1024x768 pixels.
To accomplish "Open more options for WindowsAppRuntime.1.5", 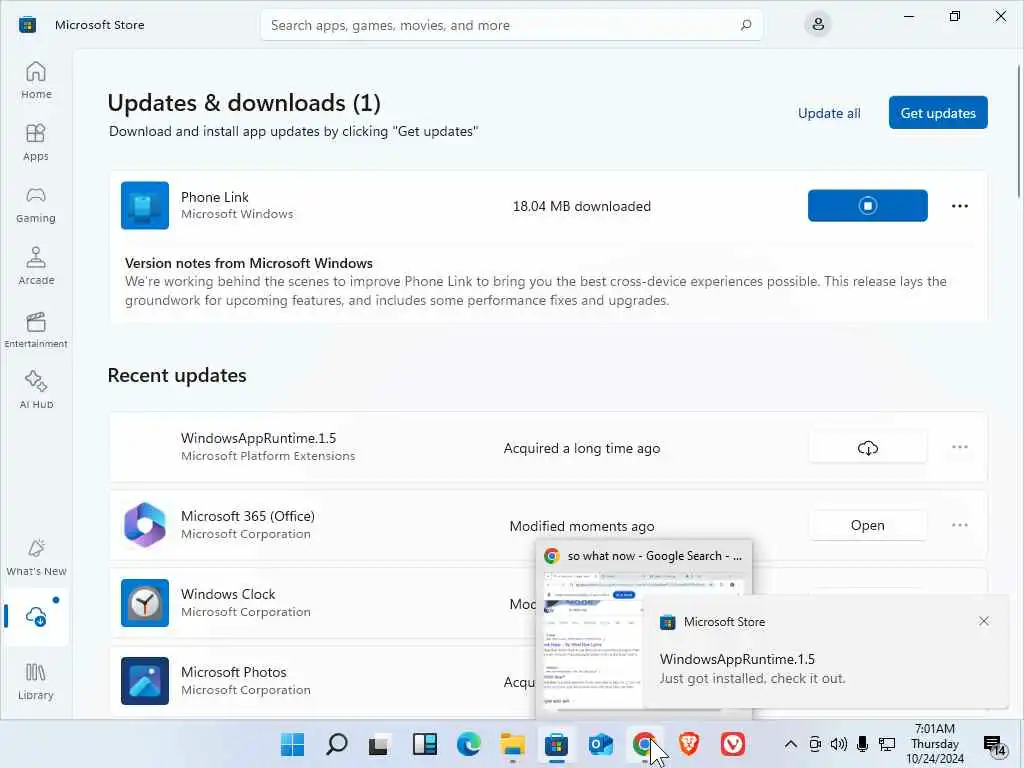I will [x=959, y=447].
